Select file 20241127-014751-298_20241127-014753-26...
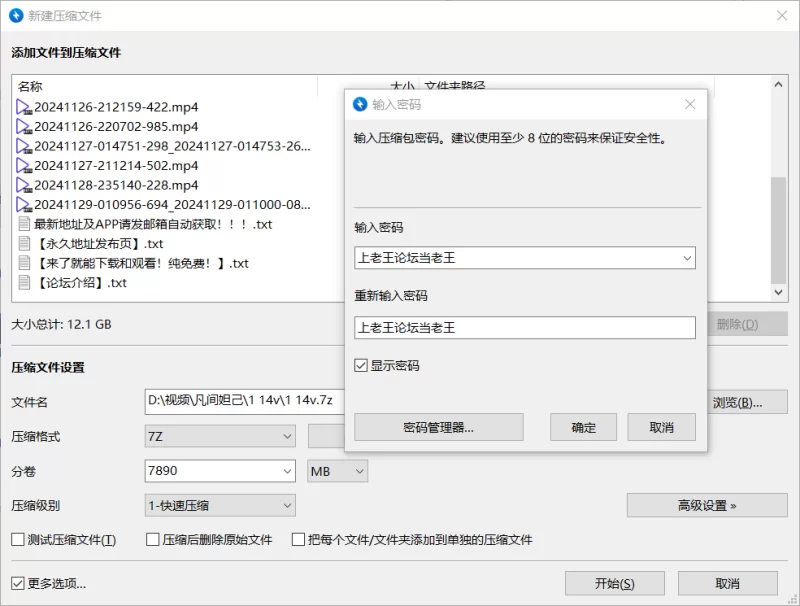The width and height of the screenshot is (800, 606). [172, 146]
